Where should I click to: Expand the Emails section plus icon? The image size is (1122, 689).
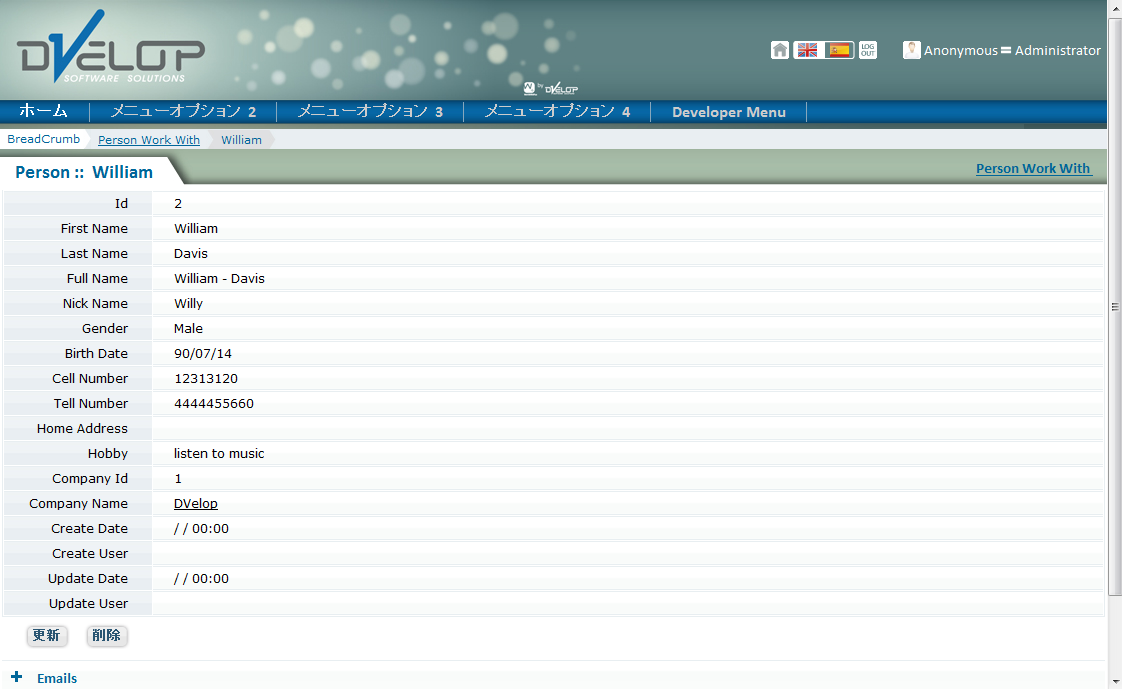pyautogui.click(x=17, y=677)
